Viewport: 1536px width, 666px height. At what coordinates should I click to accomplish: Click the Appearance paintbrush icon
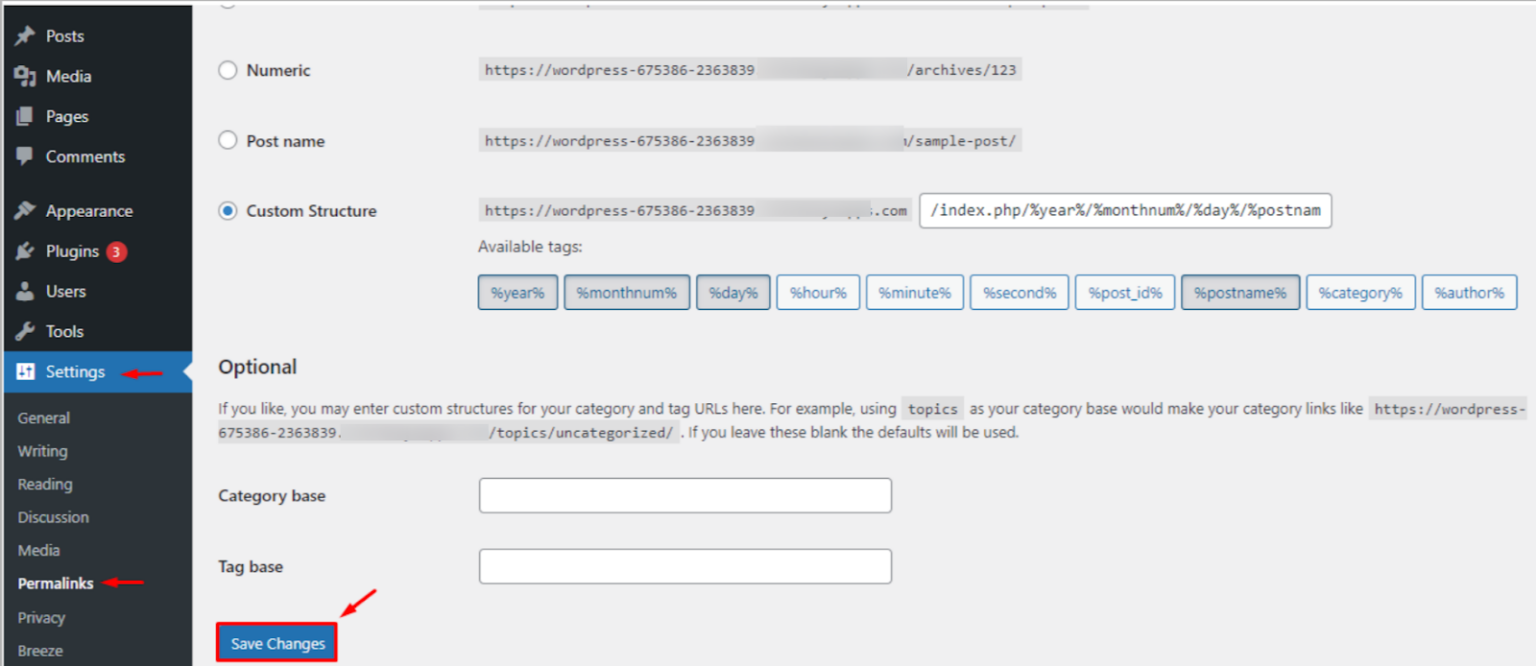(28, 210)
